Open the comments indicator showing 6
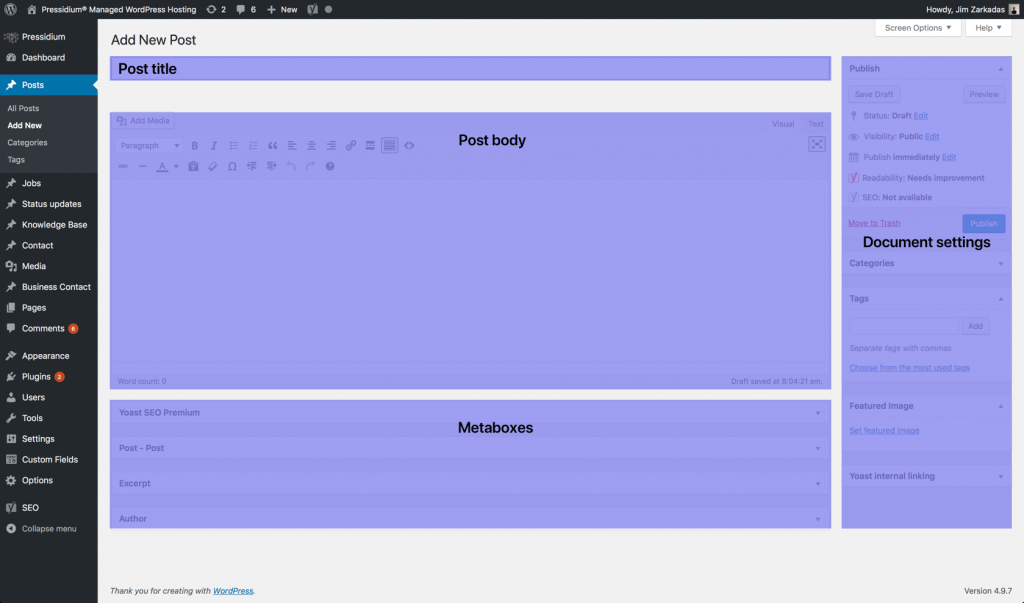The height and width of the screenshot is (603, 1024). [246, 9]
